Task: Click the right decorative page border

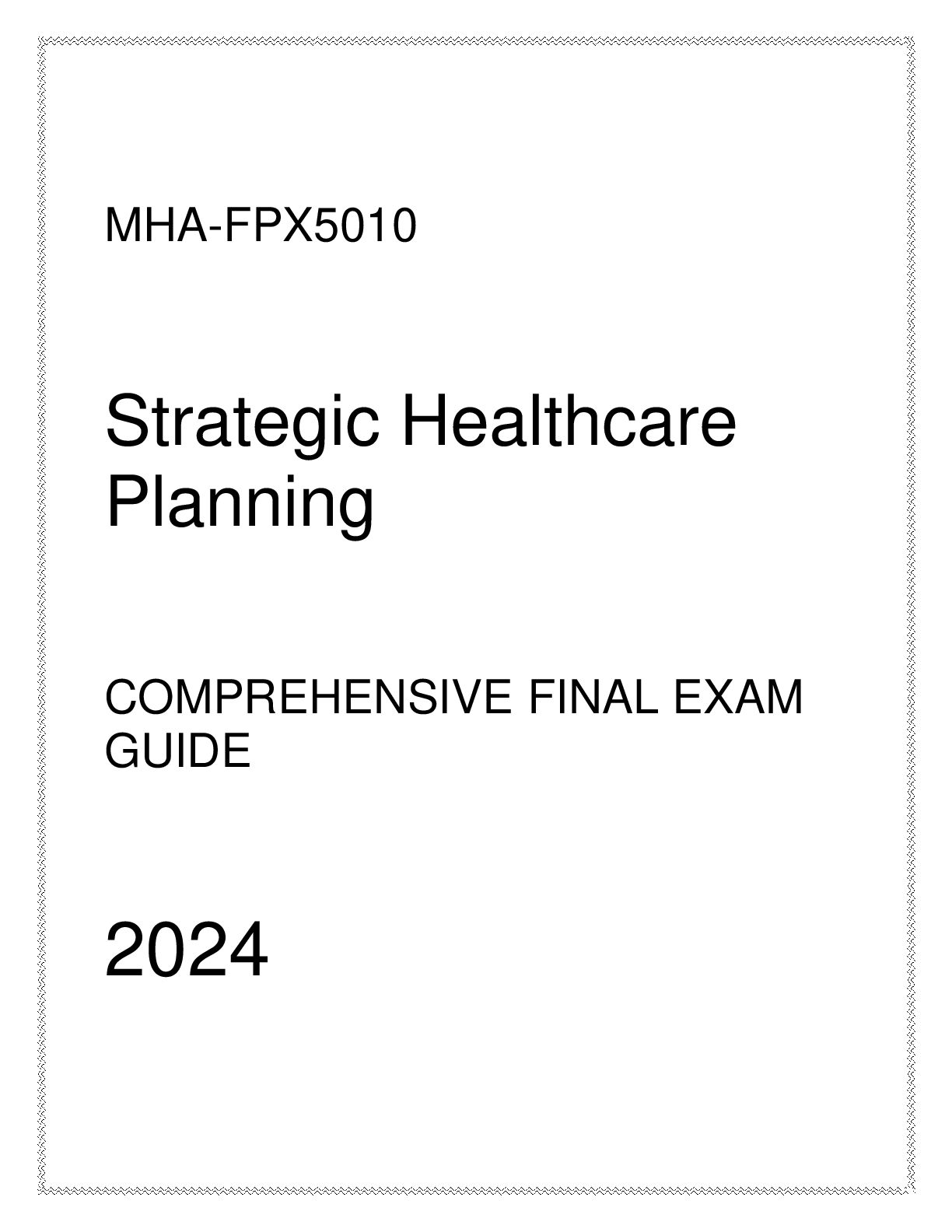Action: pos(911,616)
